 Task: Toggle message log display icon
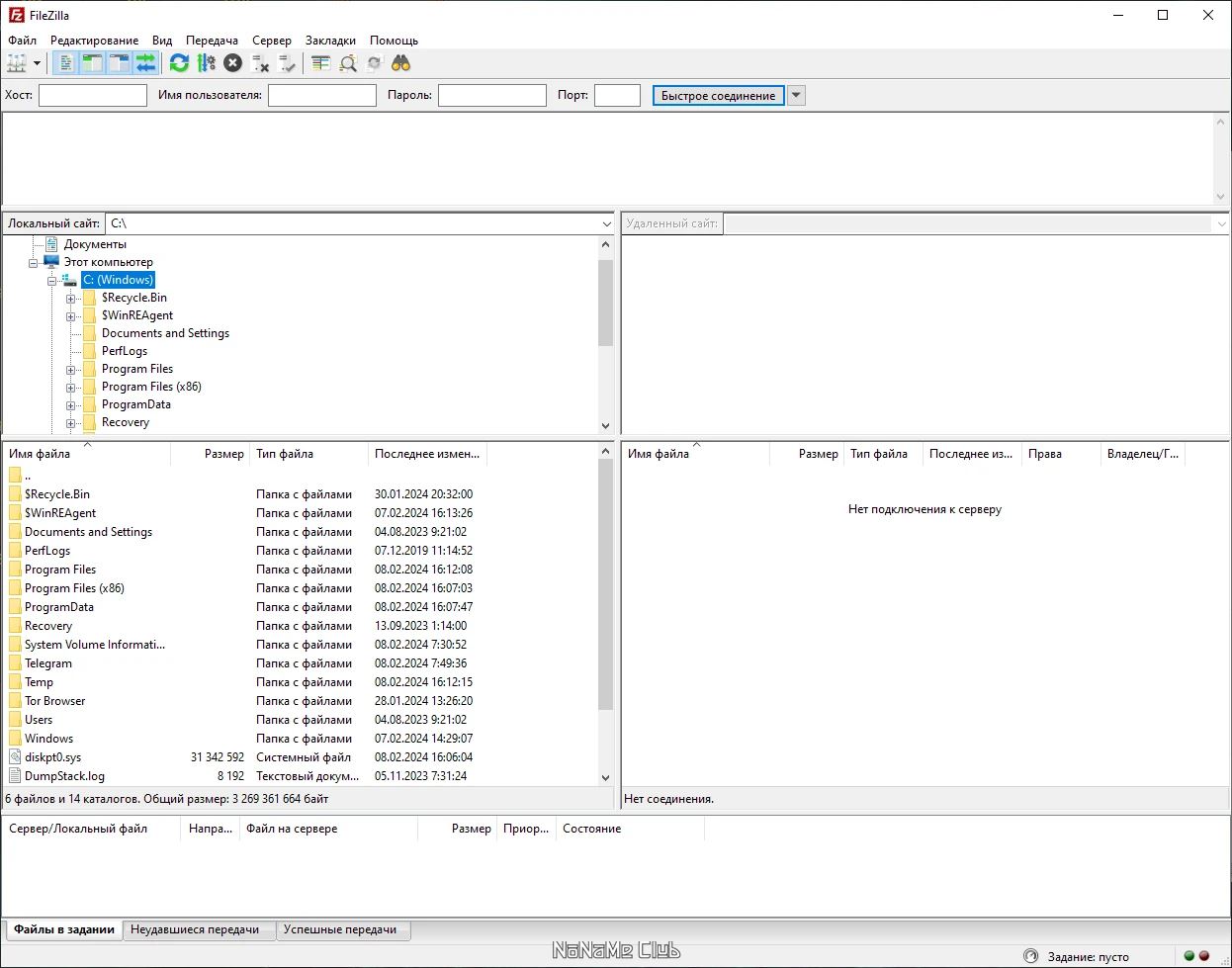pos(65,63)
